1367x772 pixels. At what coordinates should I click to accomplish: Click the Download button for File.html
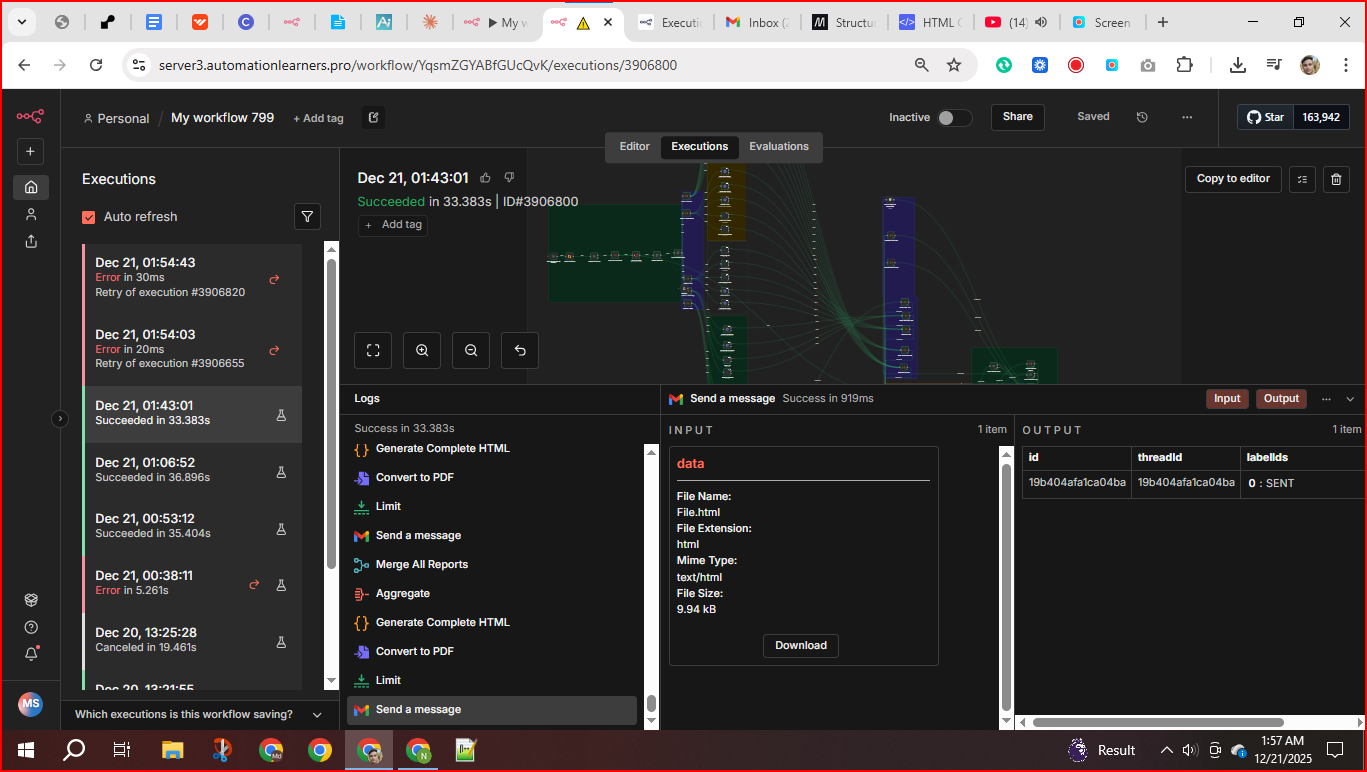click(x=801, y=646)
